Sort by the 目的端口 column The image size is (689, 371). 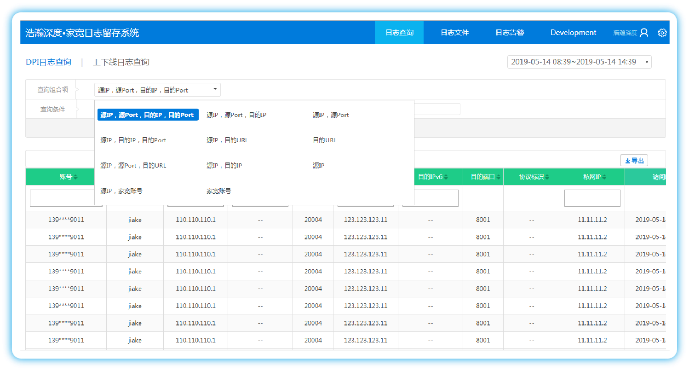pyautogui.click(x=485, y=177)
